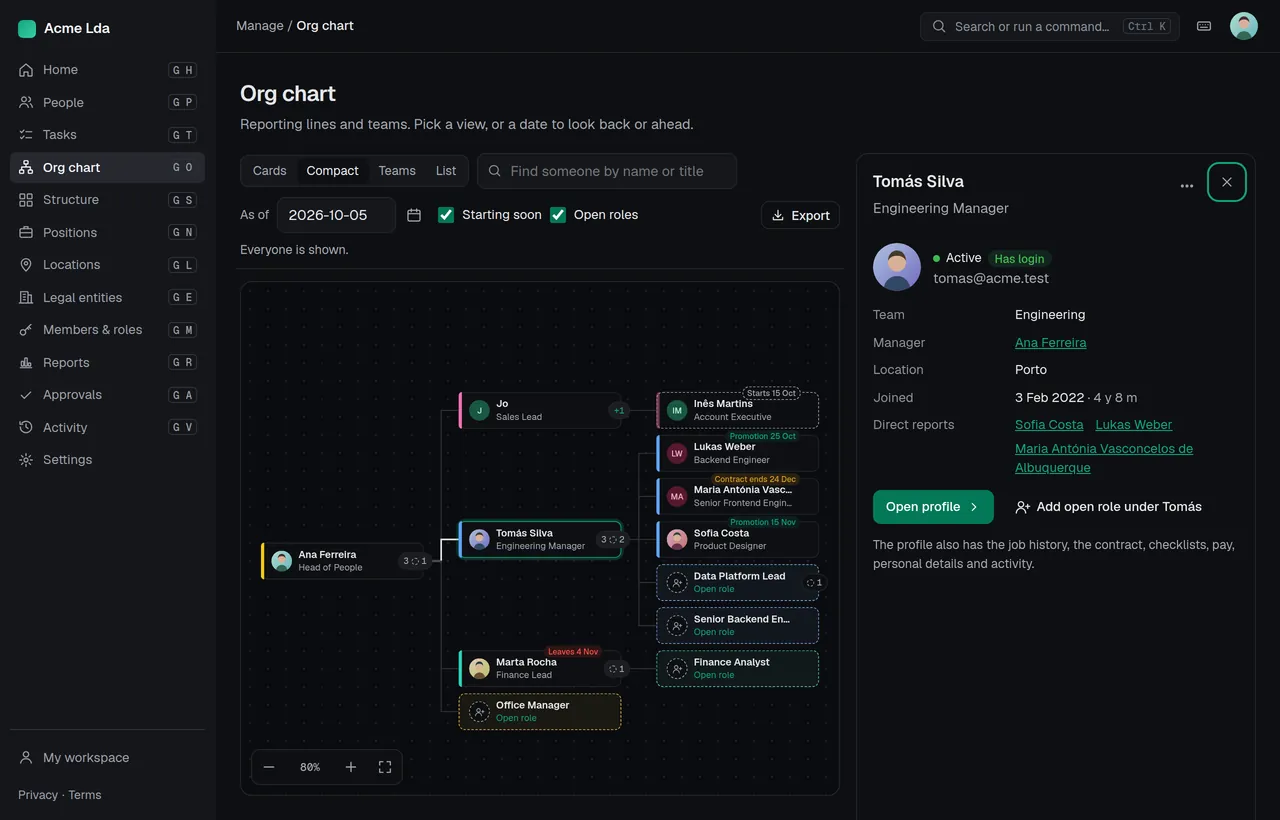Viewport: 1280px width, 820px height.
Task: Zoom out the chart with the minus icon
Action: coord(269,767)
